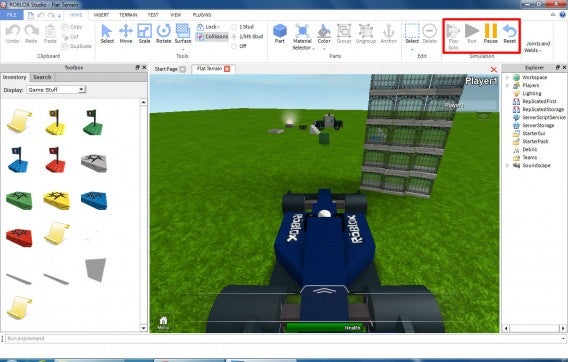Screen dimensions: 568x362
Task: Close the Flat Terrain tab
Action: (227, 69)
